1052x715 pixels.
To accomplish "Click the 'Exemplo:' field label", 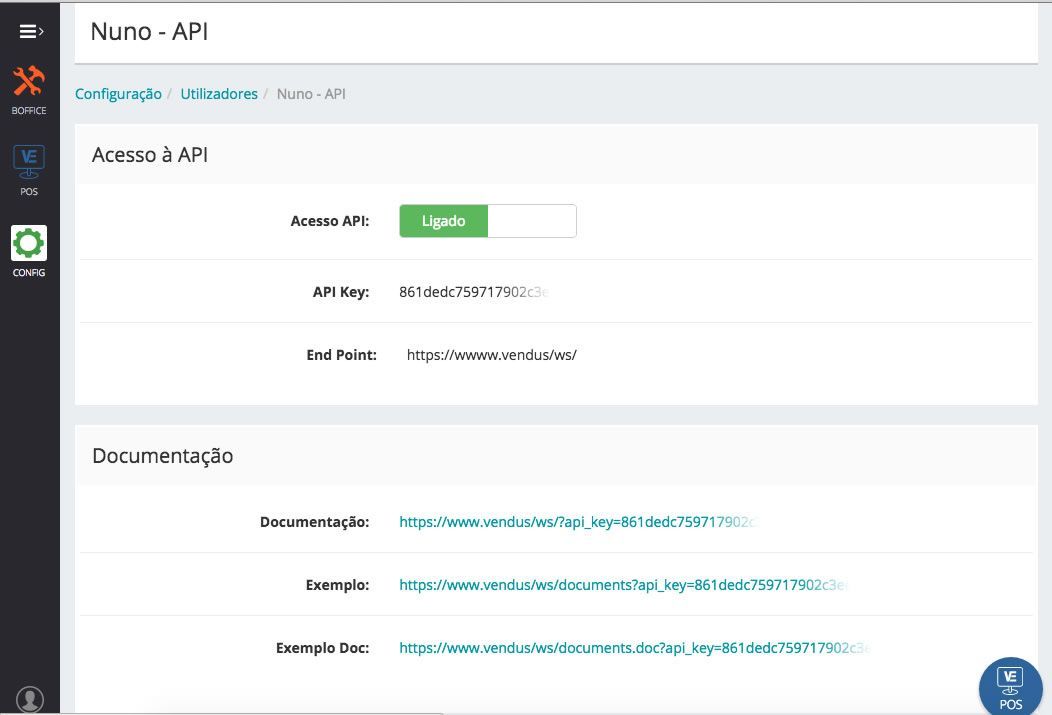I will (337, 585).
